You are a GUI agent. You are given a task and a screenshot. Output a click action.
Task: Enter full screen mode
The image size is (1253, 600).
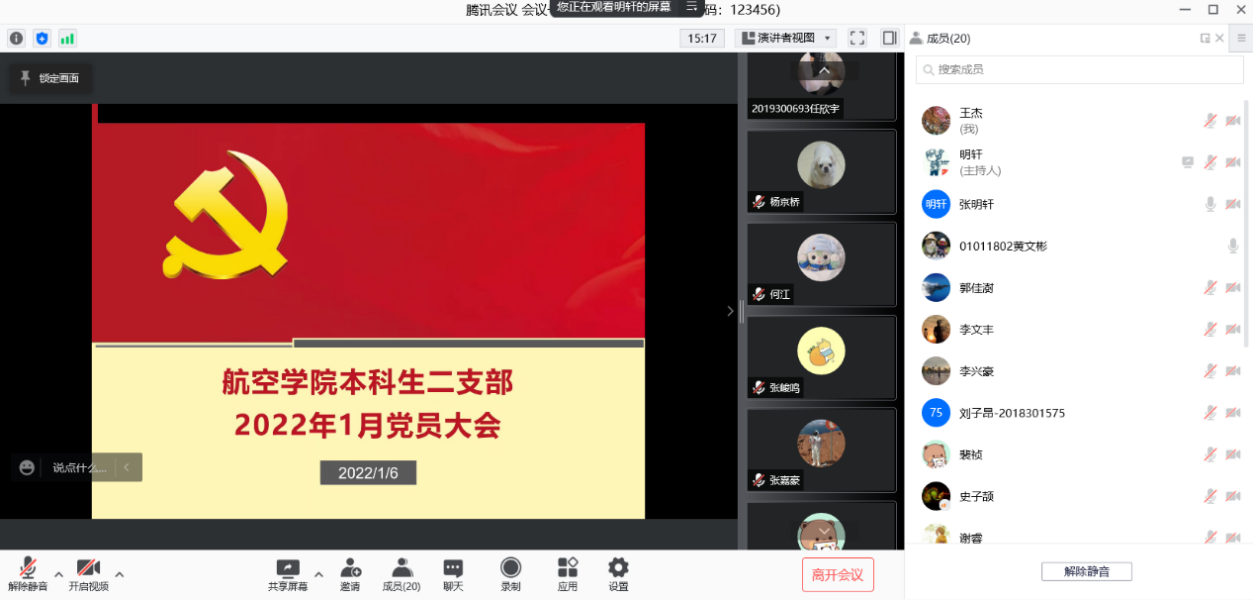(x=857, y=38)
